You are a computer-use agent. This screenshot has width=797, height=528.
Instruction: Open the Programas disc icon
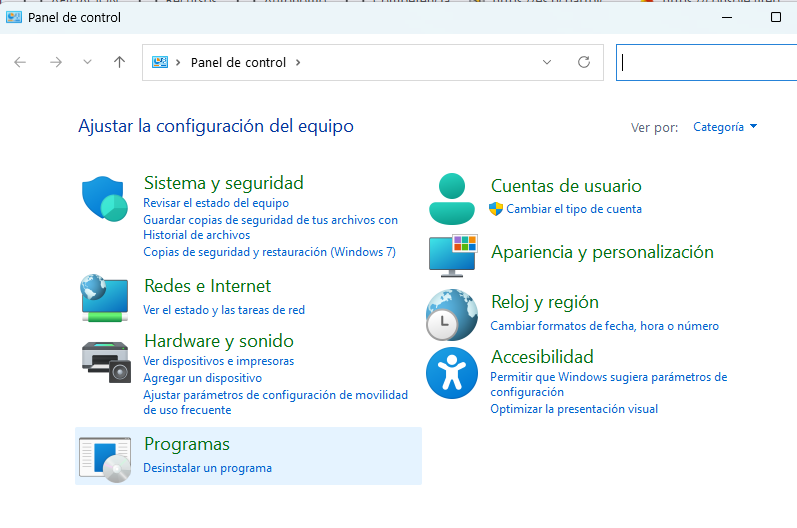105,459
